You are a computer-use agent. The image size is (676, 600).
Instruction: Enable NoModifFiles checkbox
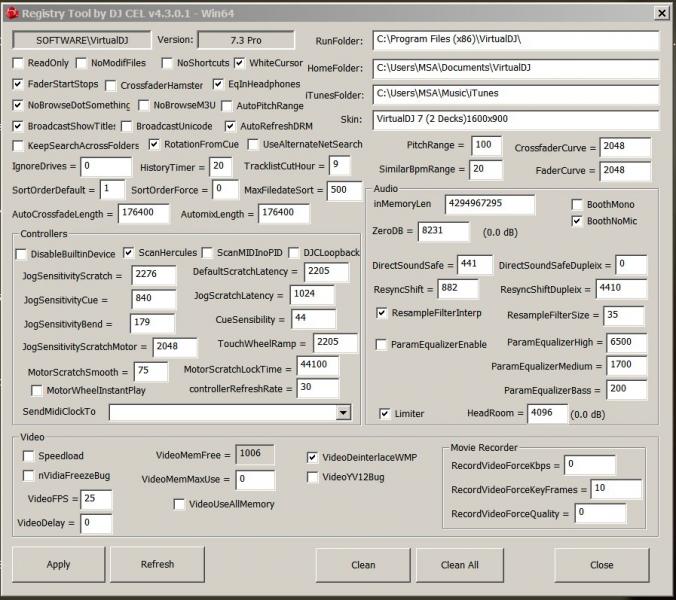[x=81, y=64]
